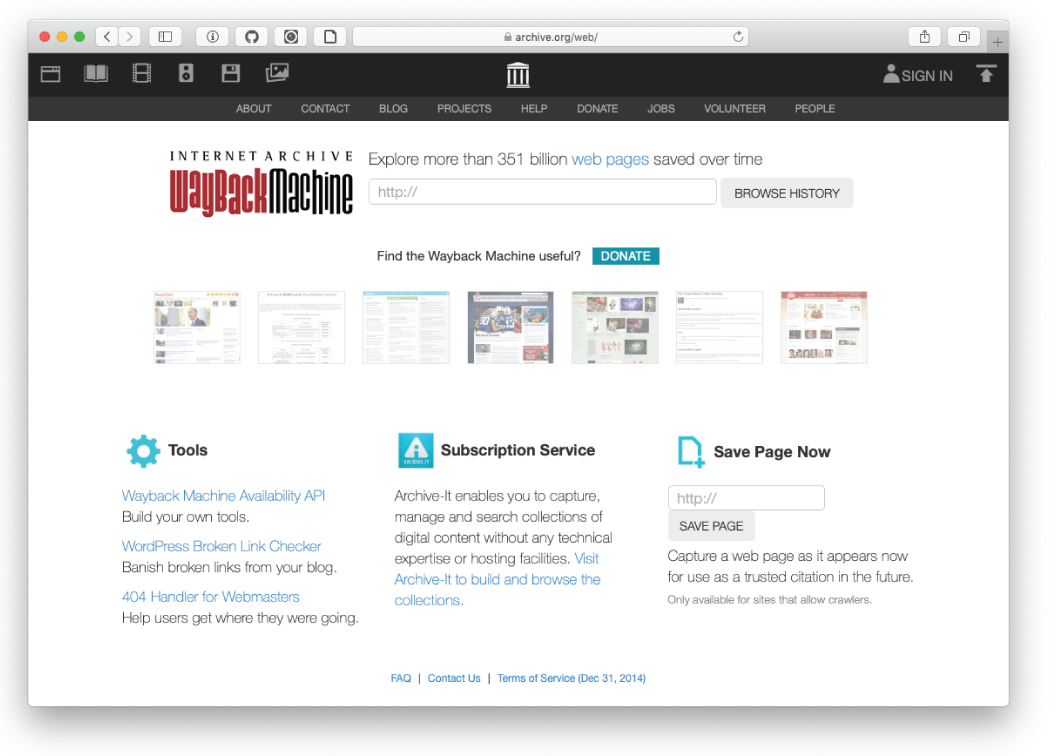
Task: Click the Internet Archive building logo
Action: (517, 73)
